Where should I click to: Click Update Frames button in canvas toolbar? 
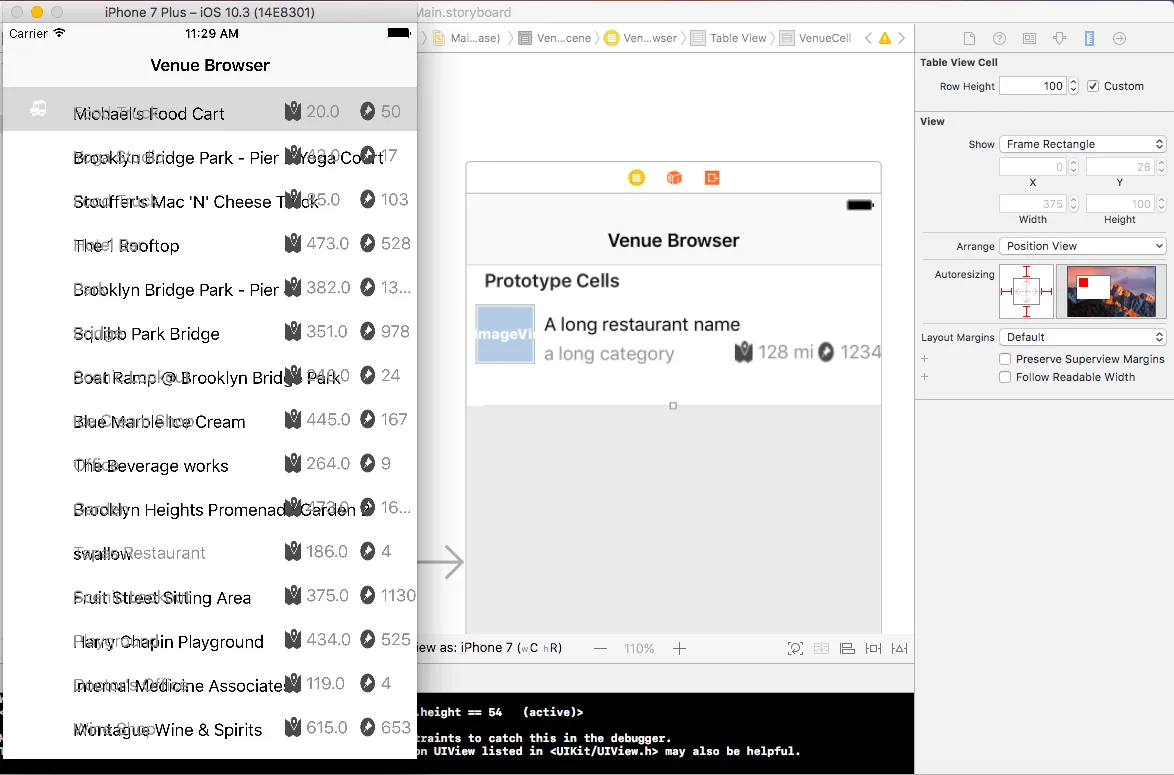pos(795,648)
